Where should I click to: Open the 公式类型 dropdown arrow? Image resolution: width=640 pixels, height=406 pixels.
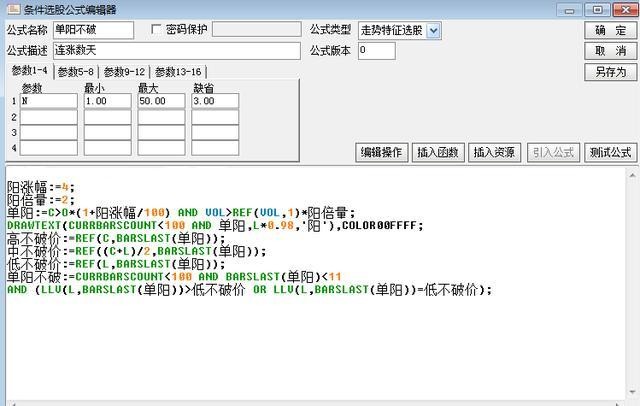pos(433,31)
